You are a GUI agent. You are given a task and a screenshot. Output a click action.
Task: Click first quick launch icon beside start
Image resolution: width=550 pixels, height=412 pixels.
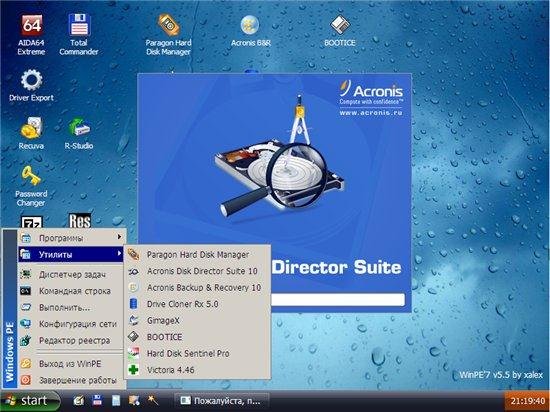click(78, 400)
